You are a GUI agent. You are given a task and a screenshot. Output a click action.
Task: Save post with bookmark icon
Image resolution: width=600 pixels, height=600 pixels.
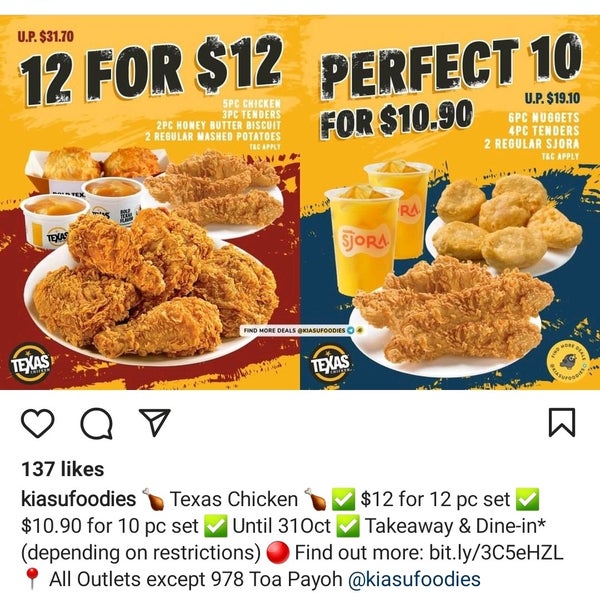(x=562, y=422)
